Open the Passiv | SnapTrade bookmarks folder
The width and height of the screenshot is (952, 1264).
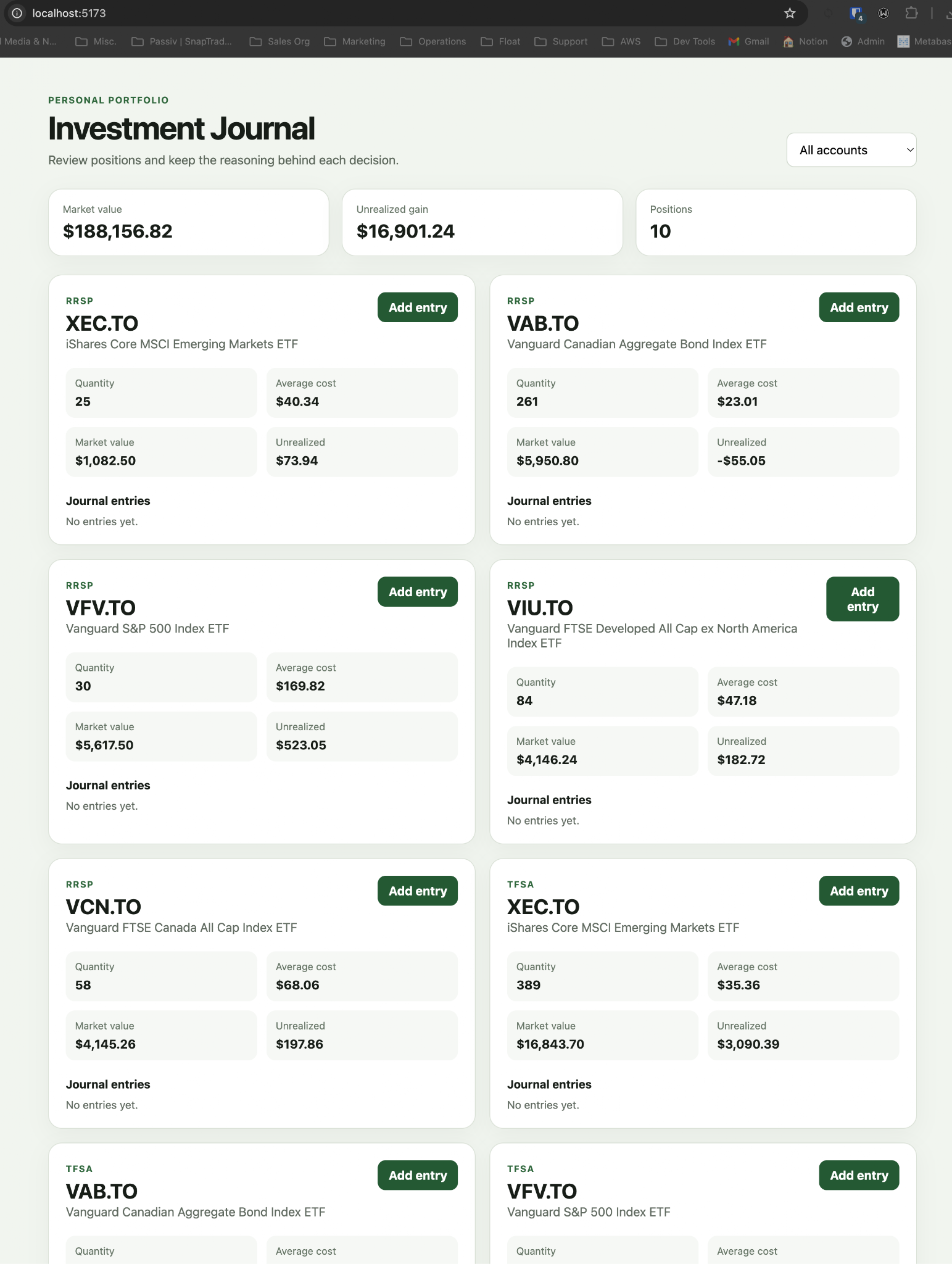click(x=182, y=41)
